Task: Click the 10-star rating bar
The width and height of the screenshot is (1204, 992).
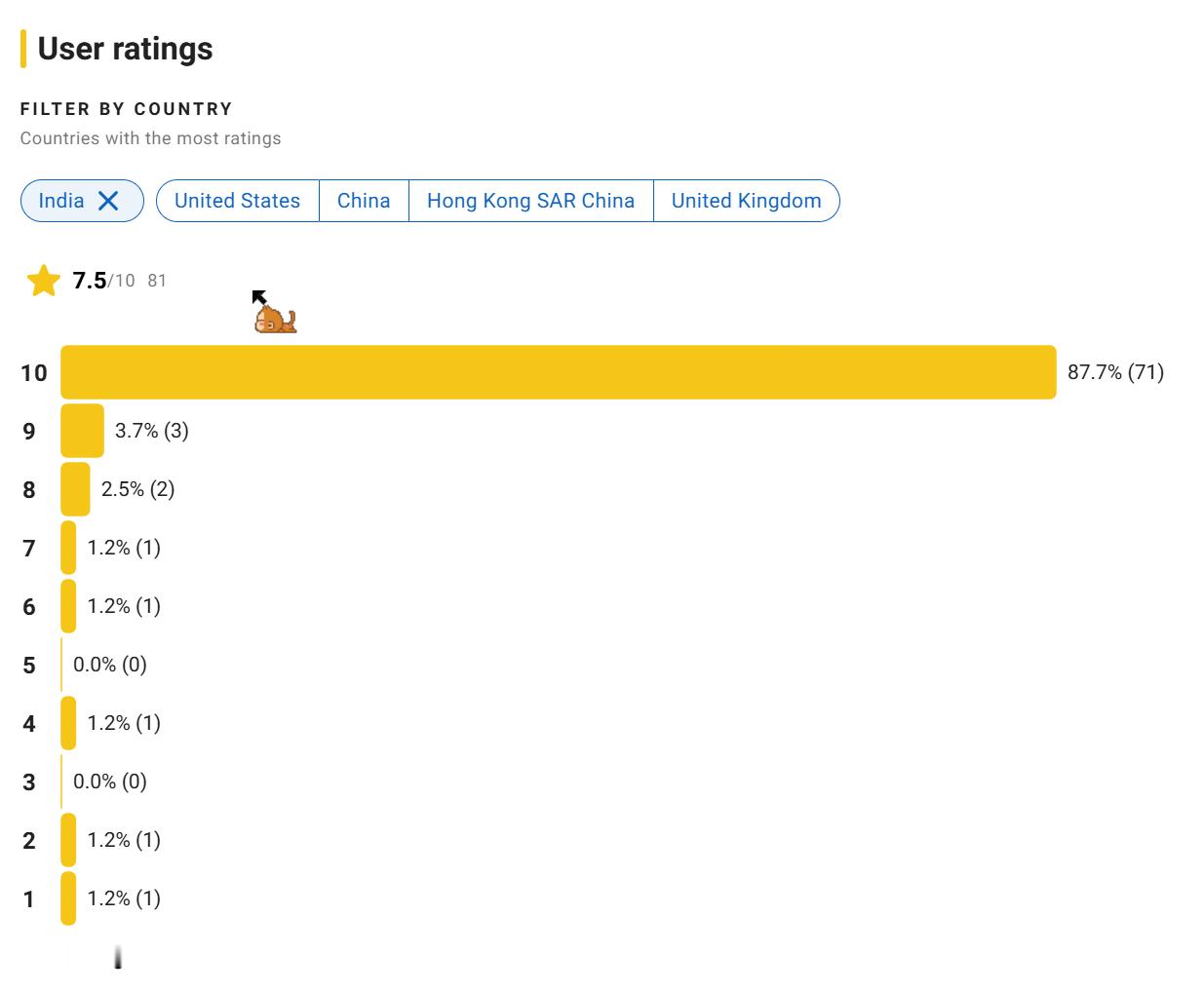Action: point(559,372)
